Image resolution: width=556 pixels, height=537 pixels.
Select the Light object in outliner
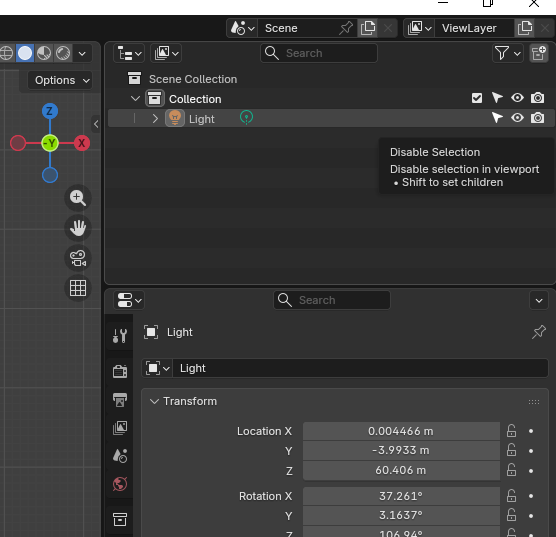pos(201,119)
